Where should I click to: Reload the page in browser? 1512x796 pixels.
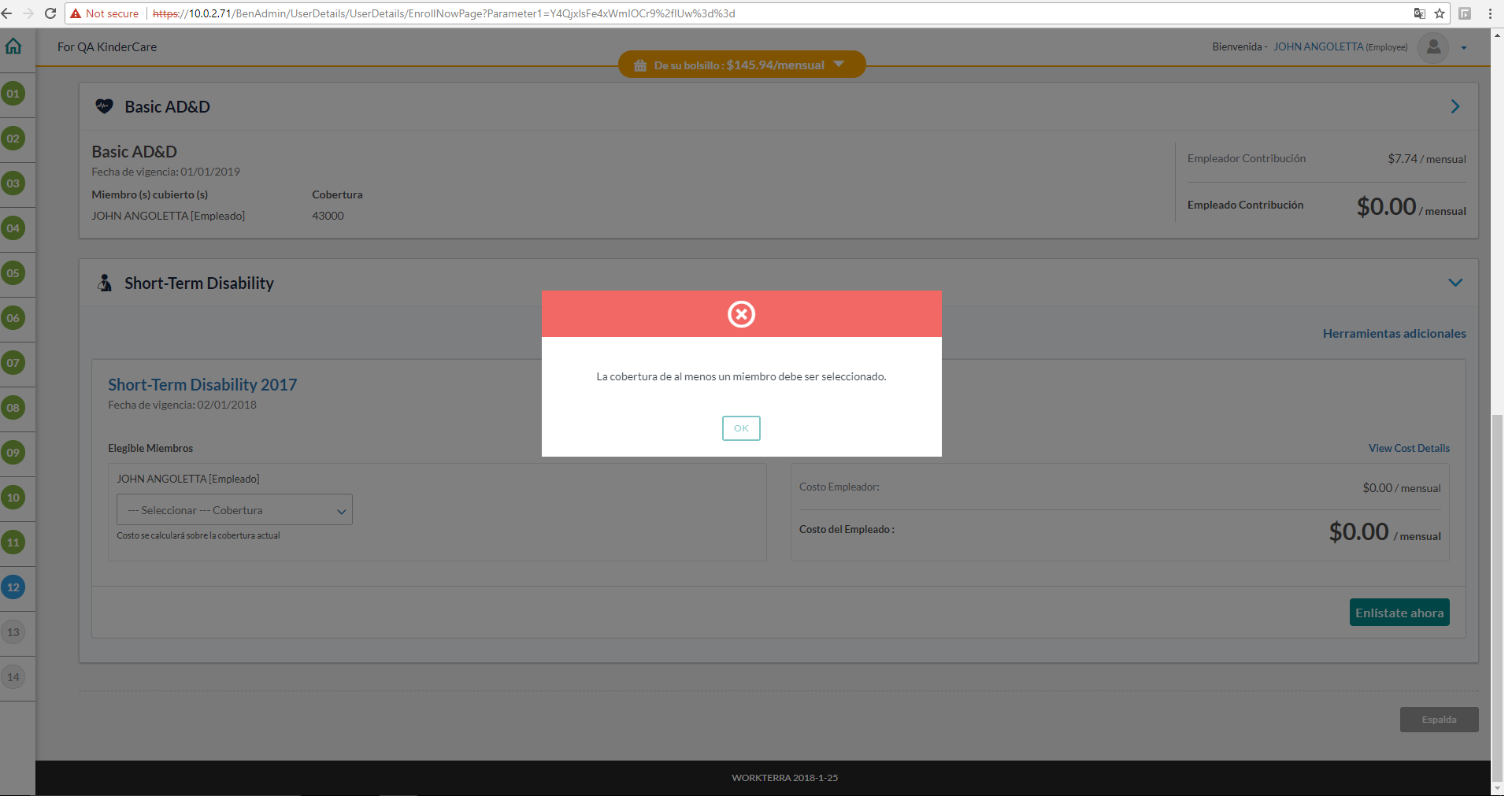click(x=50, y=13)
